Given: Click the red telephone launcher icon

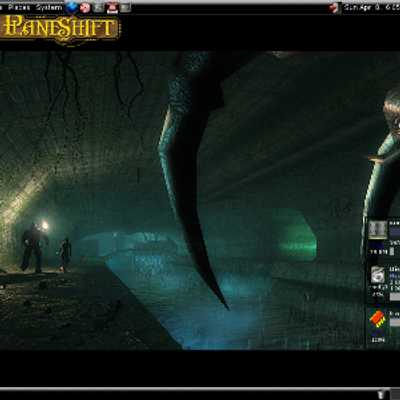Looking at the screenshot, I should tap(112, 7).
